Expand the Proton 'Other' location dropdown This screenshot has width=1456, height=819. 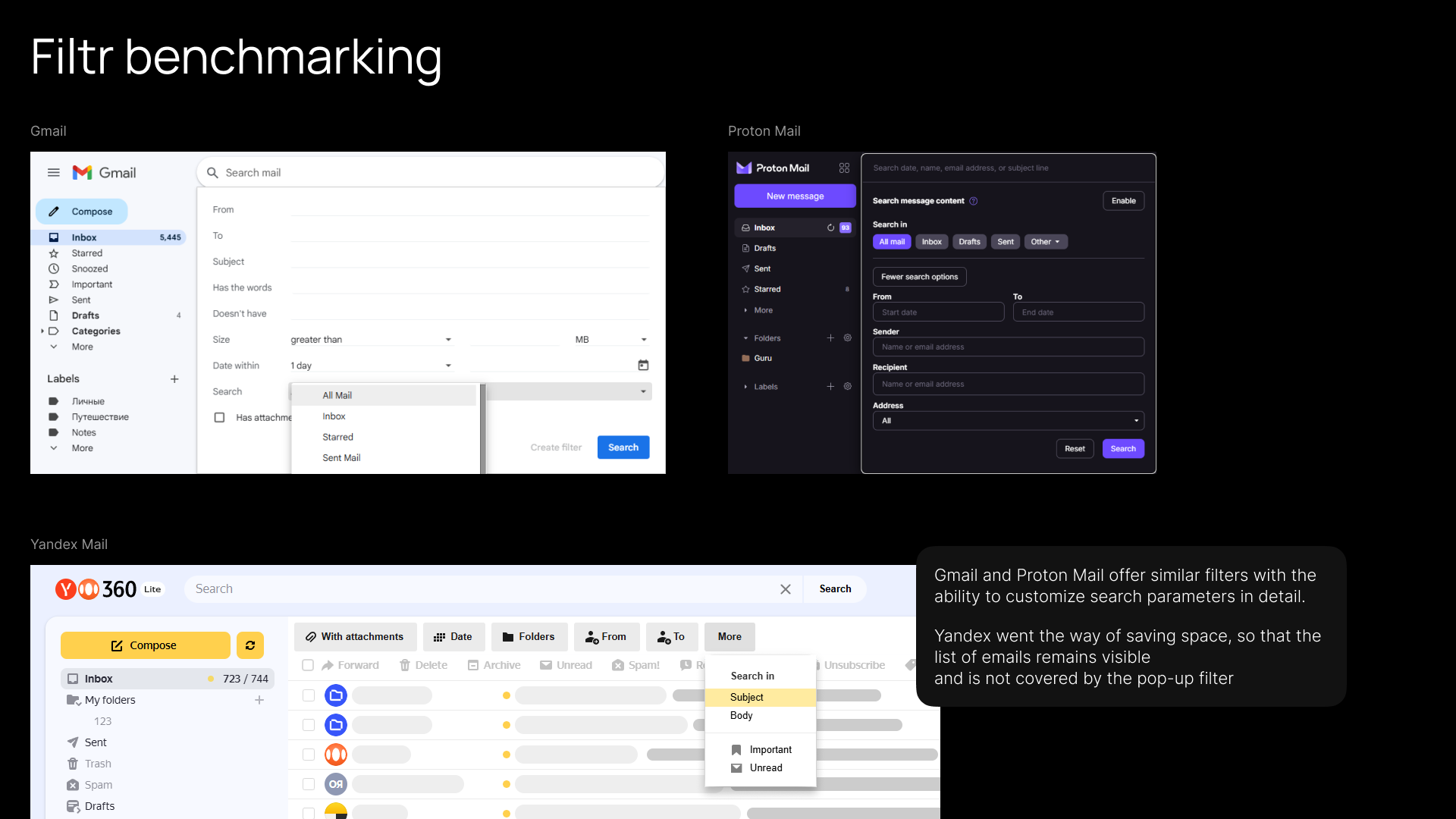coord(1045,242)
